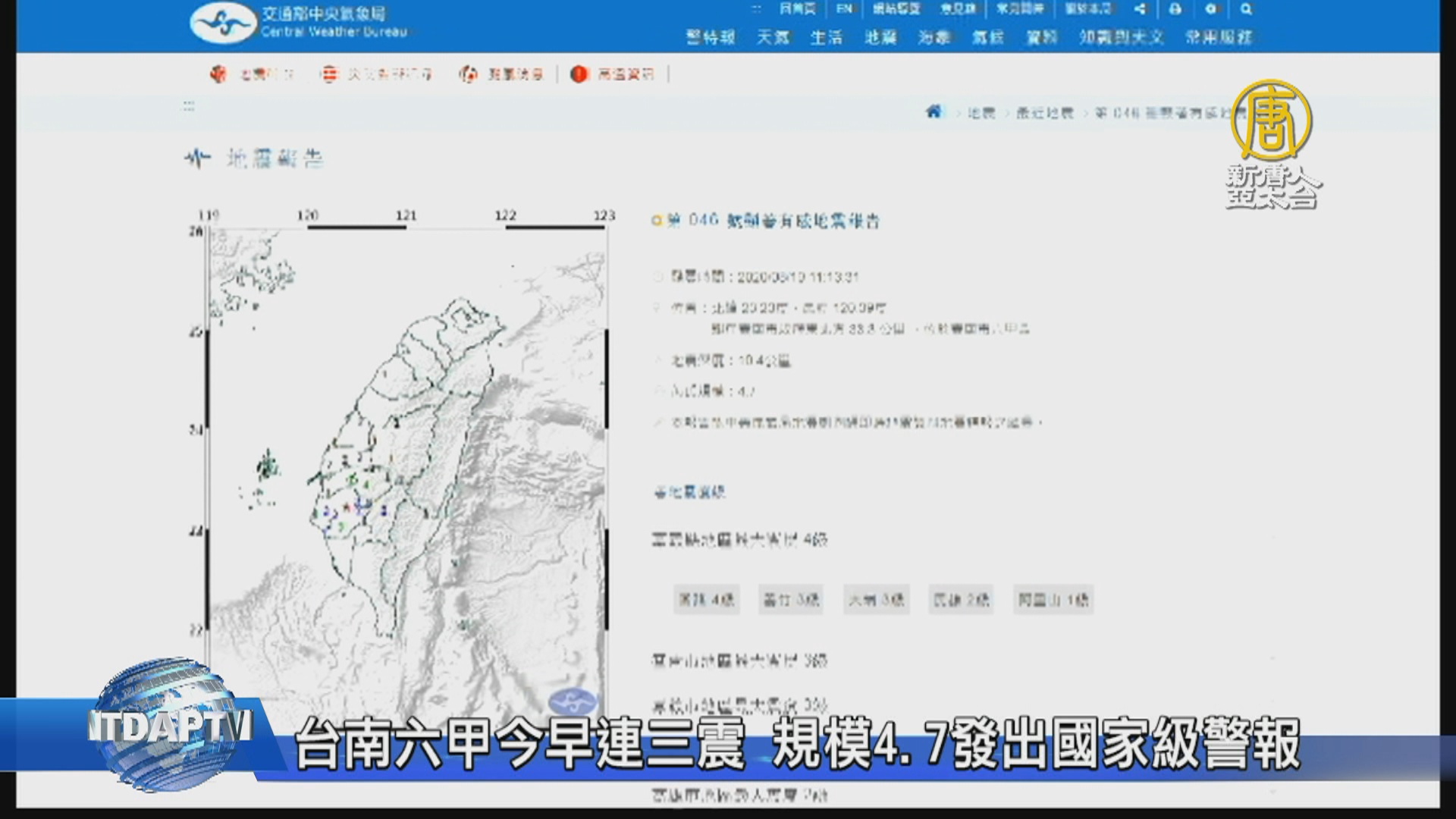Click the first red earthquake alert icon
This screenshot has height=819, width=1456.
pos(218,74)
